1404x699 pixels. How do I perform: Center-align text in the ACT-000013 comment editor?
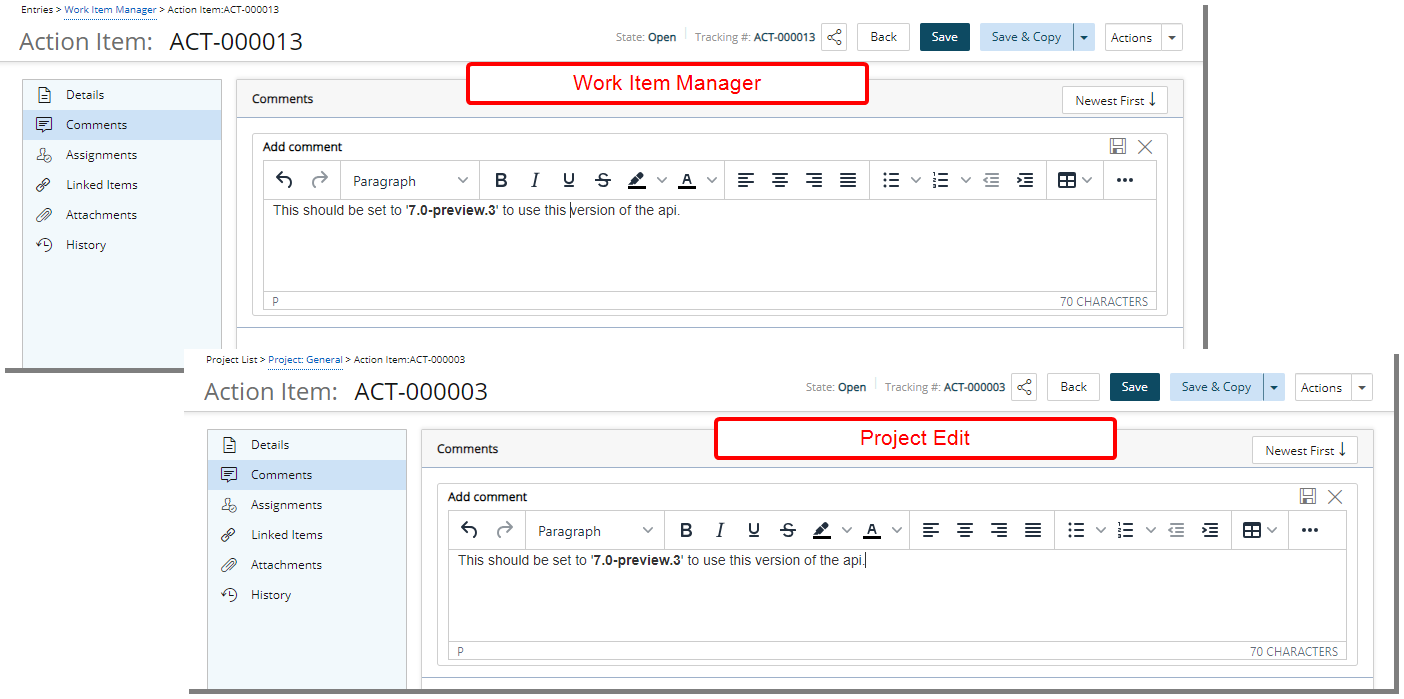click(x=780, y=180)
